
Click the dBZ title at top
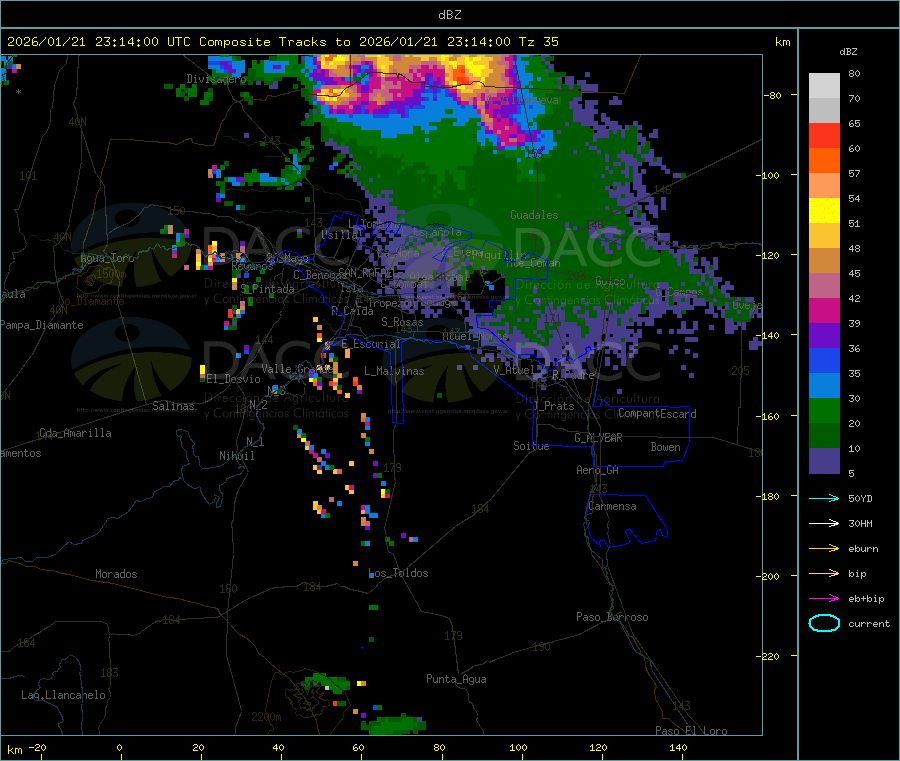[449, 14]
